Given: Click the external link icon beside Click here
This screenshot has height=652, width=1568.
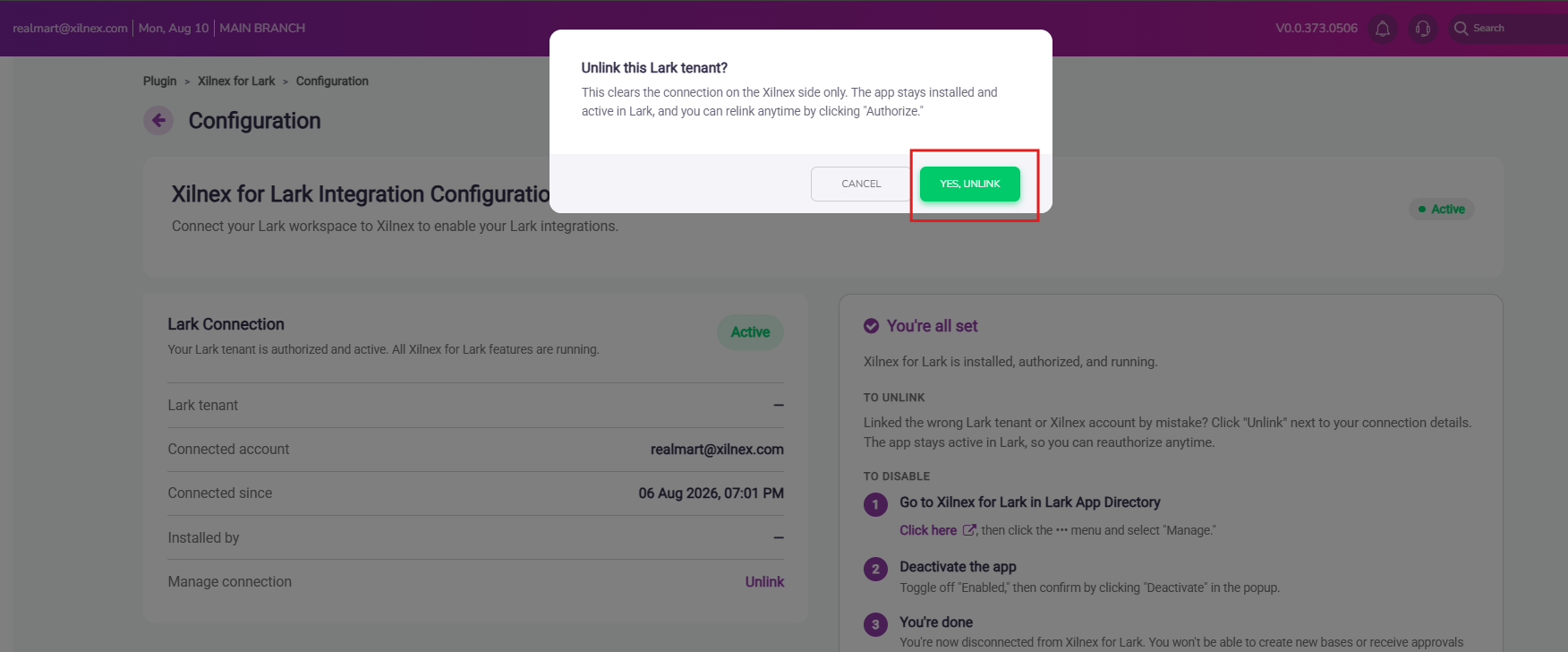Looking at the screenshot, I should click(x=969, y=530).
